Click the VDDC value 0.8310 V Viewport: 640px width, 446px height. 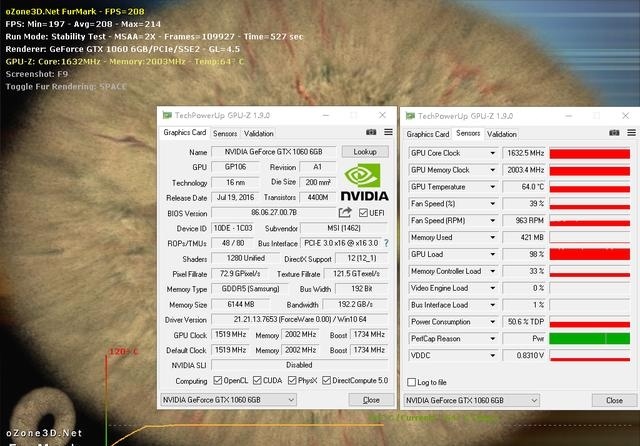pyautogui.click(x=524, y=355)
